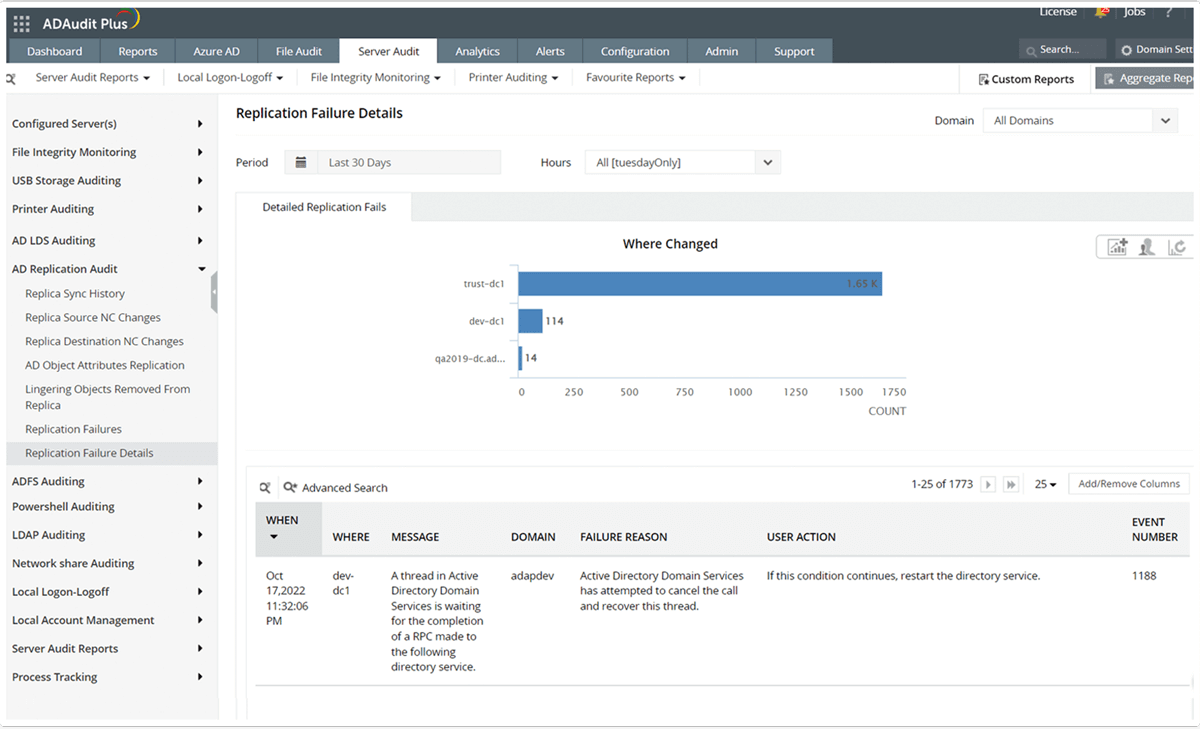Open the Hours dropdown
The width and height of the screenshot is (1200, 729).
[682, 162]
